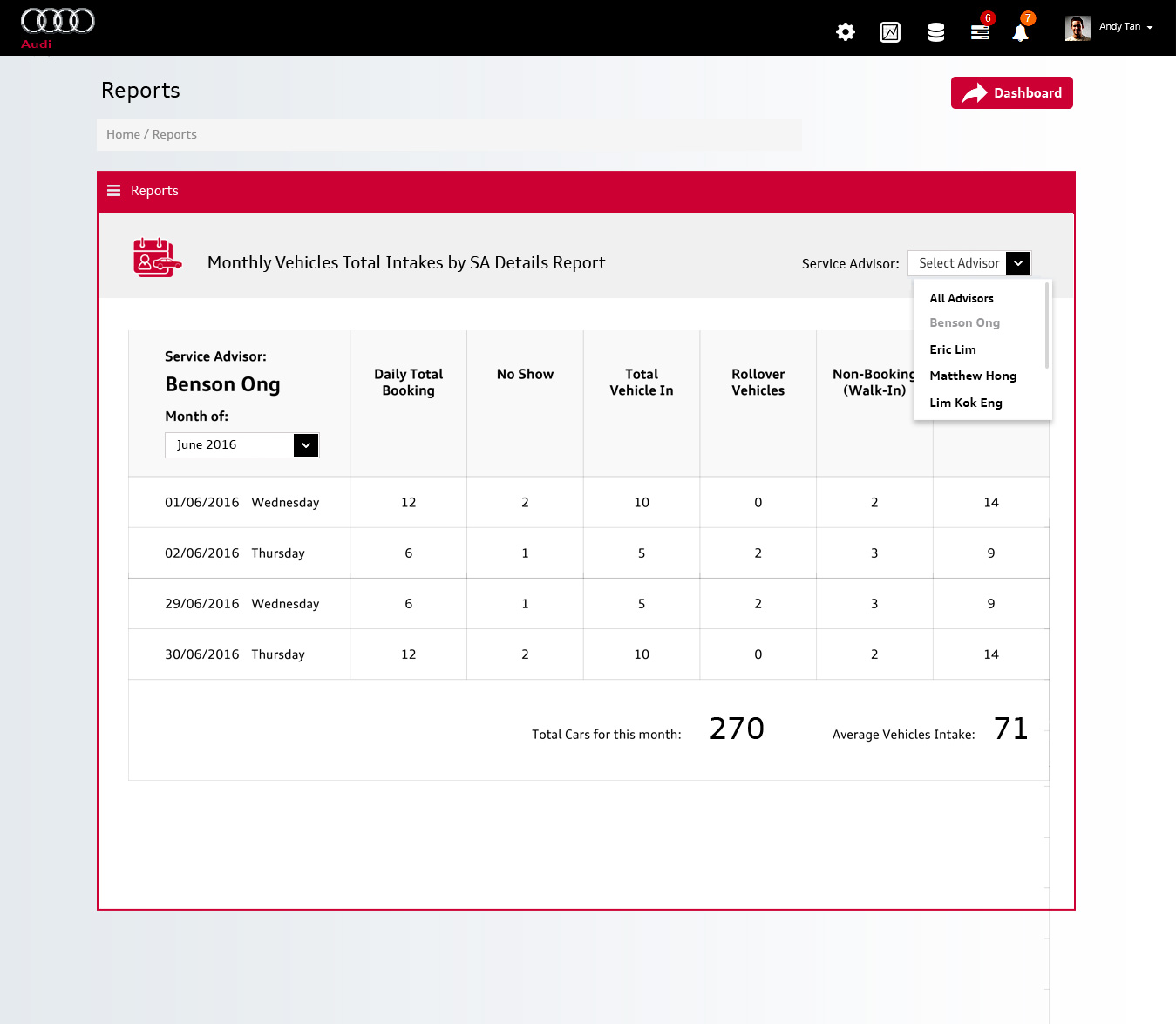The height and width of the screenshot is (1024, 1176).
Task: Click month dropdown arrow button
Action: [306, 445]
